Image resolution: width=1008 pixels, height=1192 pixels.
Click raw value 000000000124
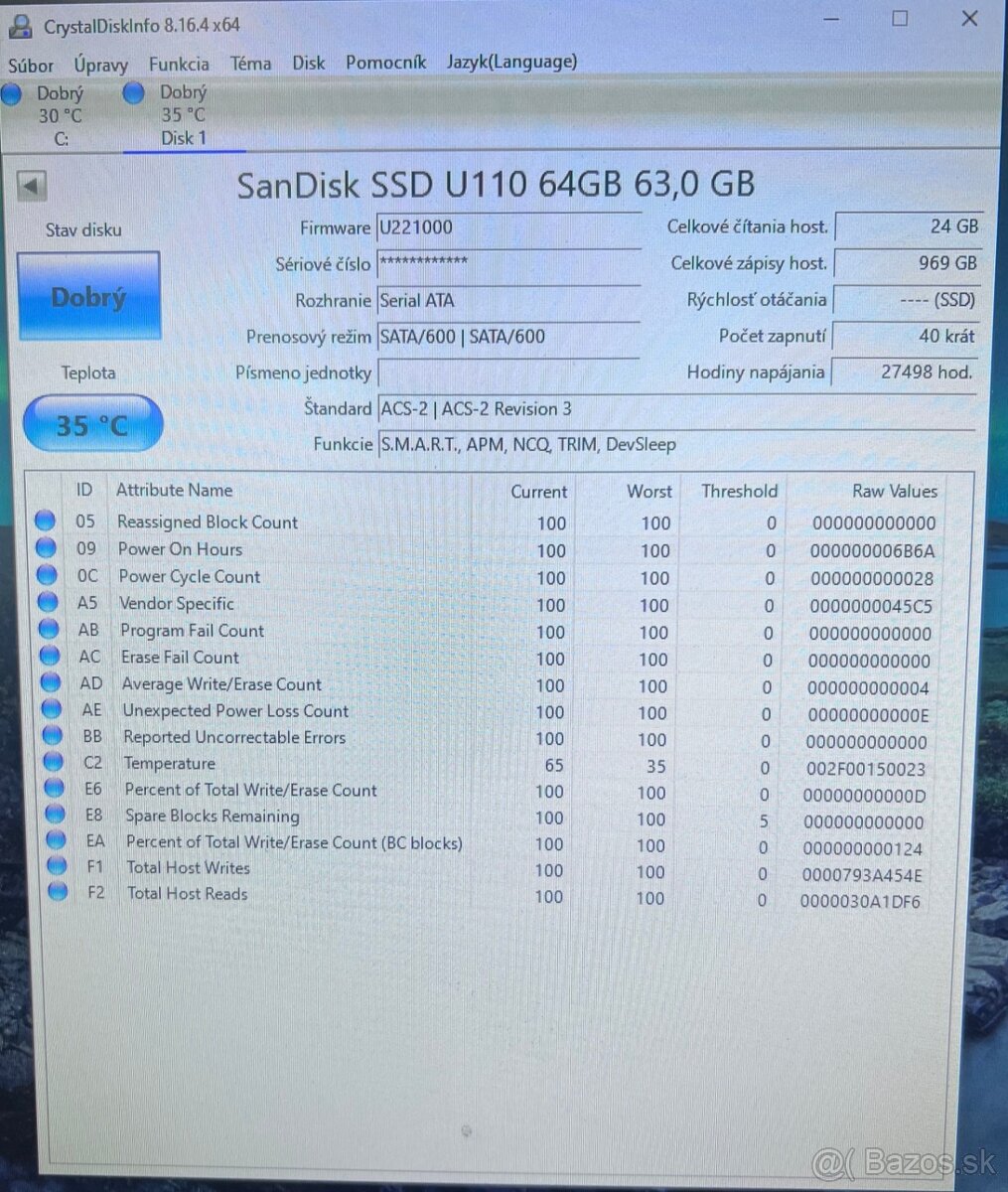tap(863, 848)
